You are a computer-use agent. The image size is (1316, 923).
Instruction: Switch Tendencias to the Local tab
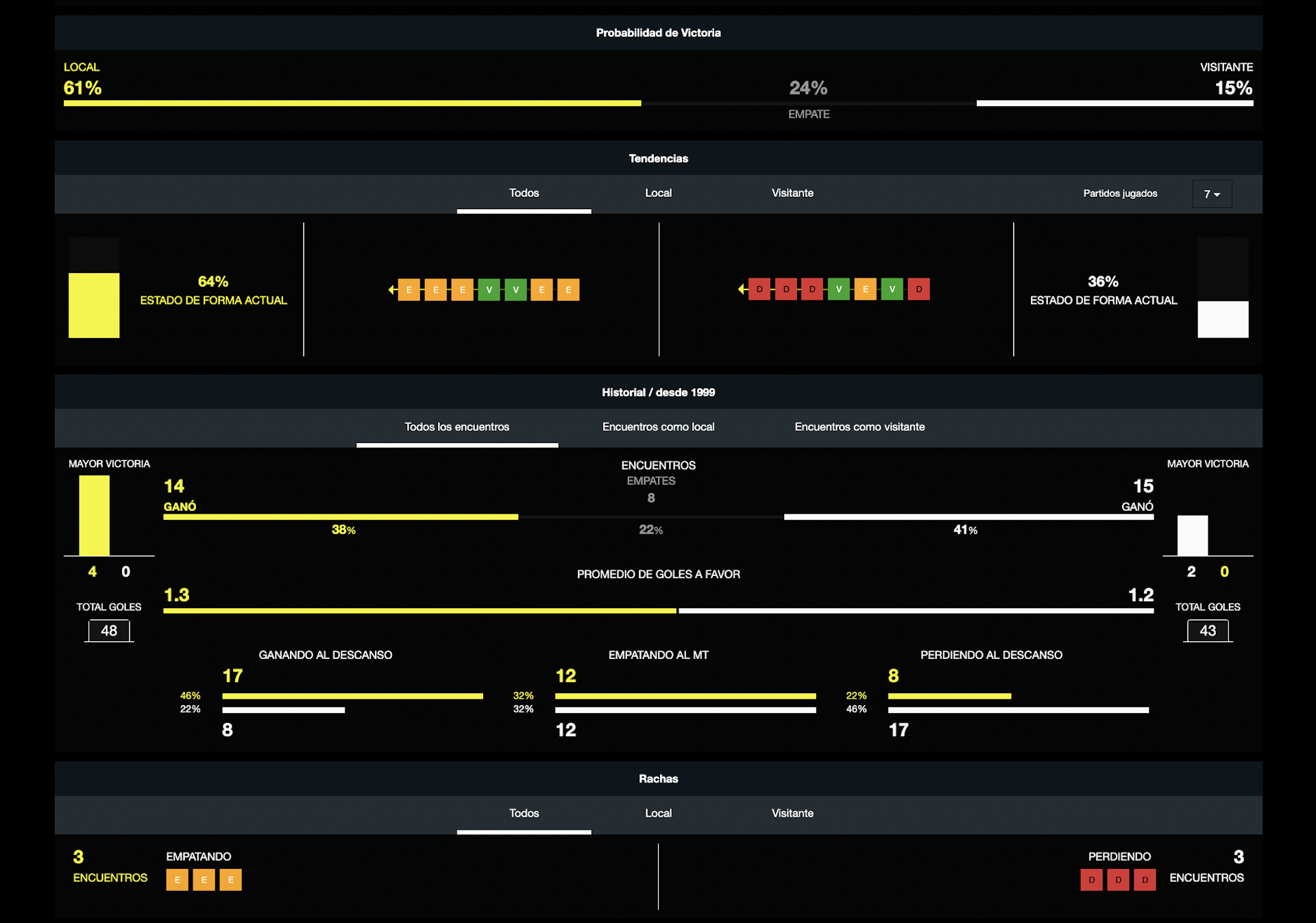pyautogui.click(x=658, y=193)
